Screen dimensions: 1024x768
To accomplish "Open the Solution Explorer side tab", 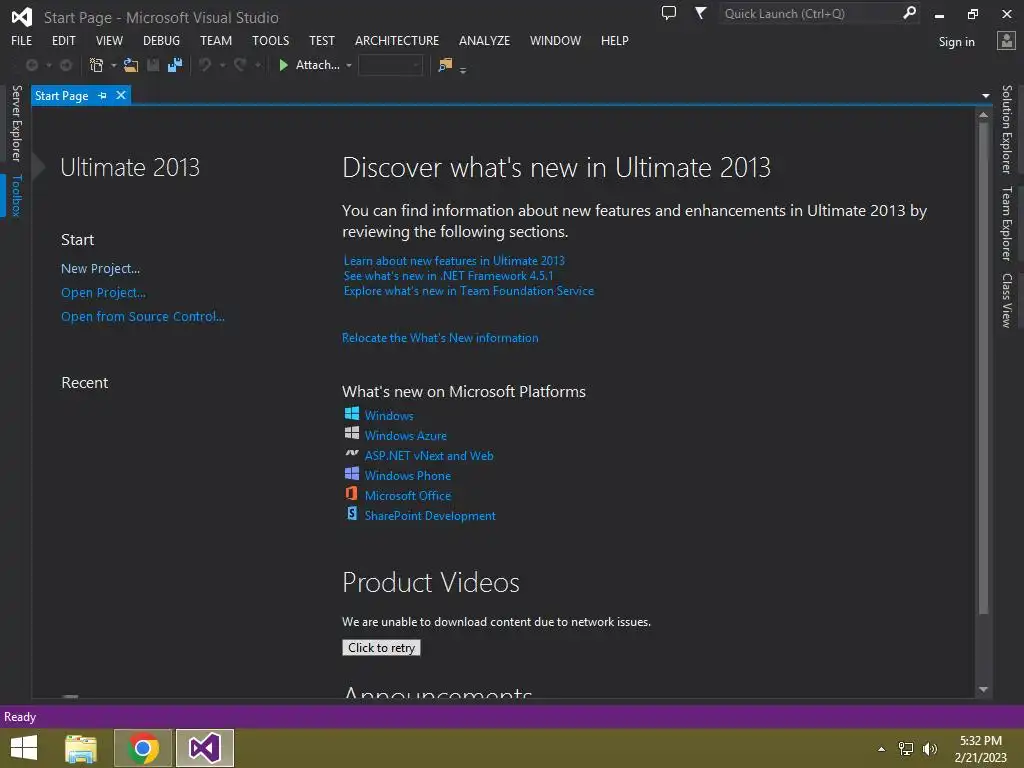I will tap(1007, 129).
